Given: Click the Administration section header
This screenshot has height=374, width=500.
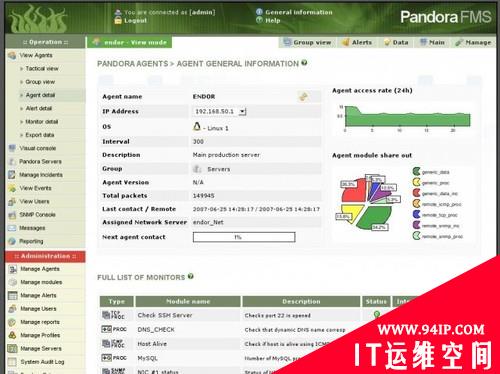Looking at the screenshot, I should point(45,256).
